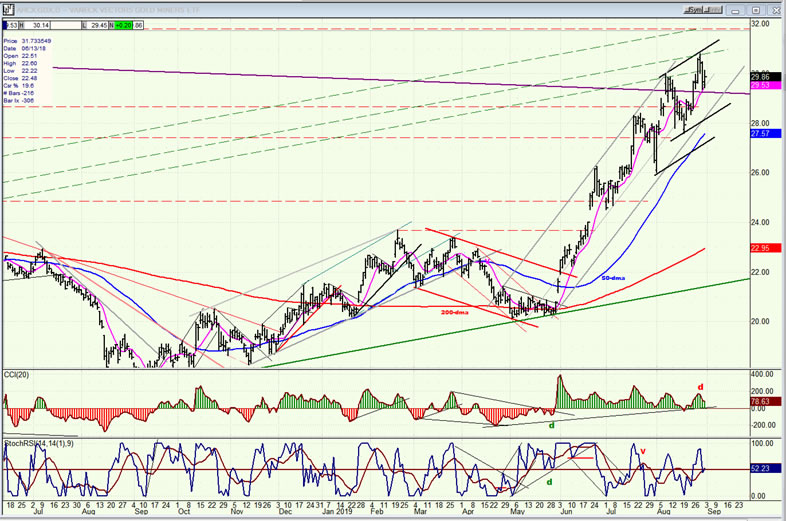Viewport: 786px width, 521px height.
Task: Click the blue 50-dma label
Action: [x=613, y=278]
